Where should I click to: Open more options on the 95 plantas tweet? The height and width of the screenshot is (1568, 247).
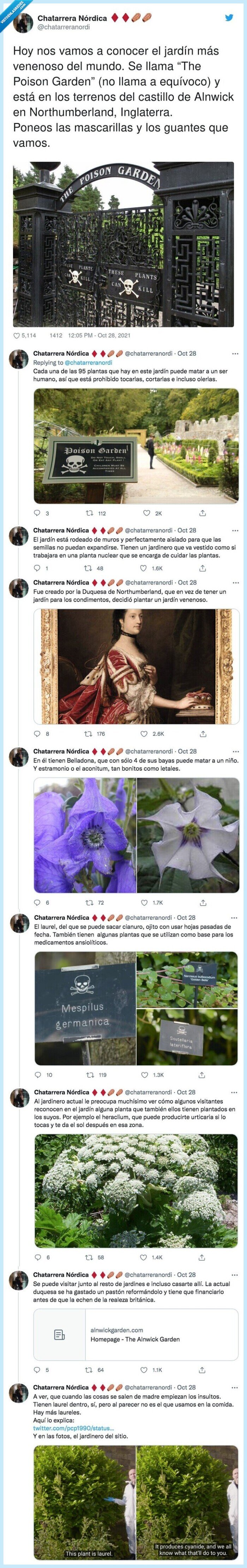[235, 354]
